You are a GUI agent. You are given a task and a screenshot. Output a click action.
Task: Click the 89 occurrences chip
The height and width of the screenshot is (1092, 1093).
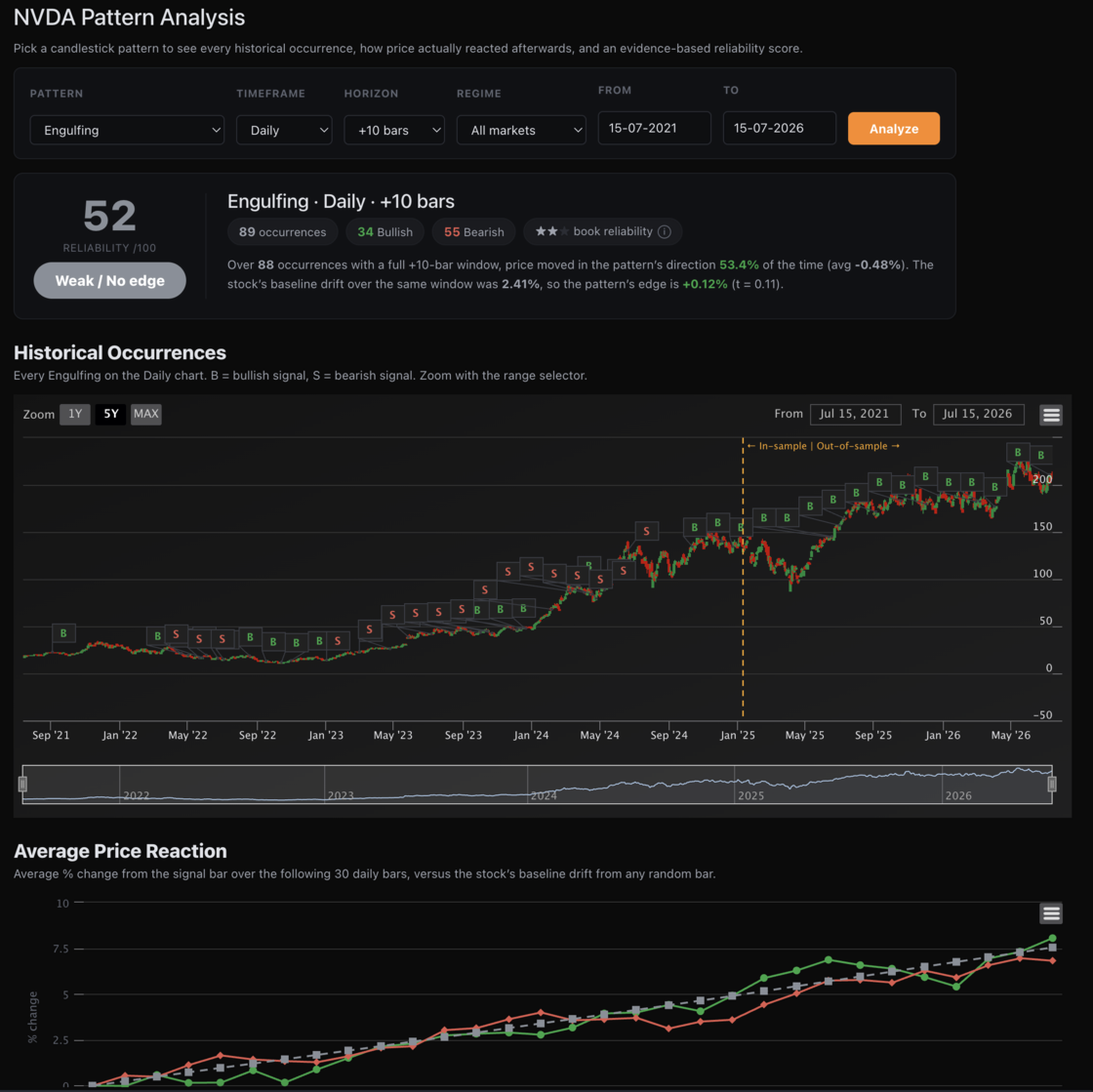coord(282,232)
